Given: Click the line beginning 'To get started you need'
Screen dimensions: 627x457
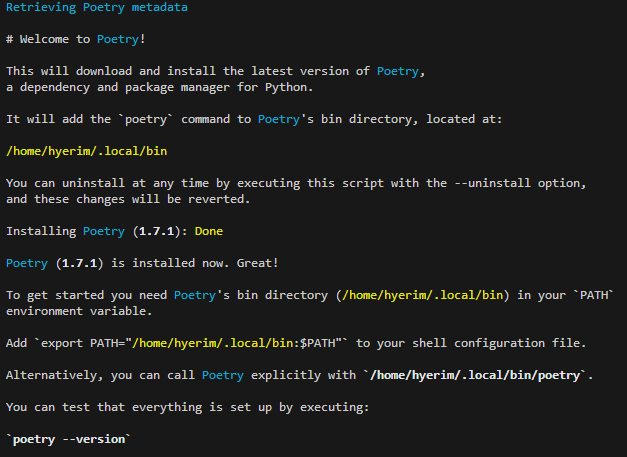Looking at the screenshot, I should pos(310,295).
